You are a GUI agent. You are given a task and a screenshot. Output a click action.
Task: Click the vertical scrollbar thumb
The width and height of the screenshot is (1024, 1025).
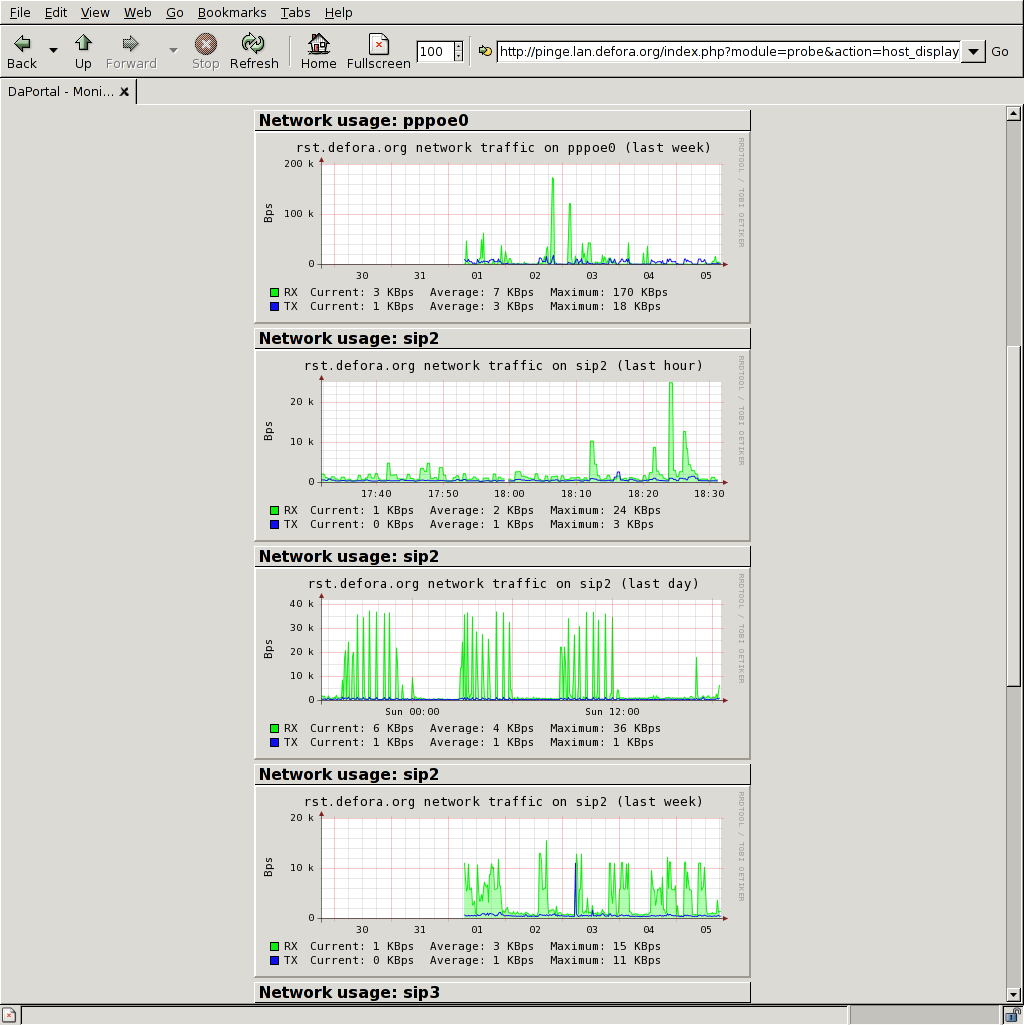(x=1013, y=515)
